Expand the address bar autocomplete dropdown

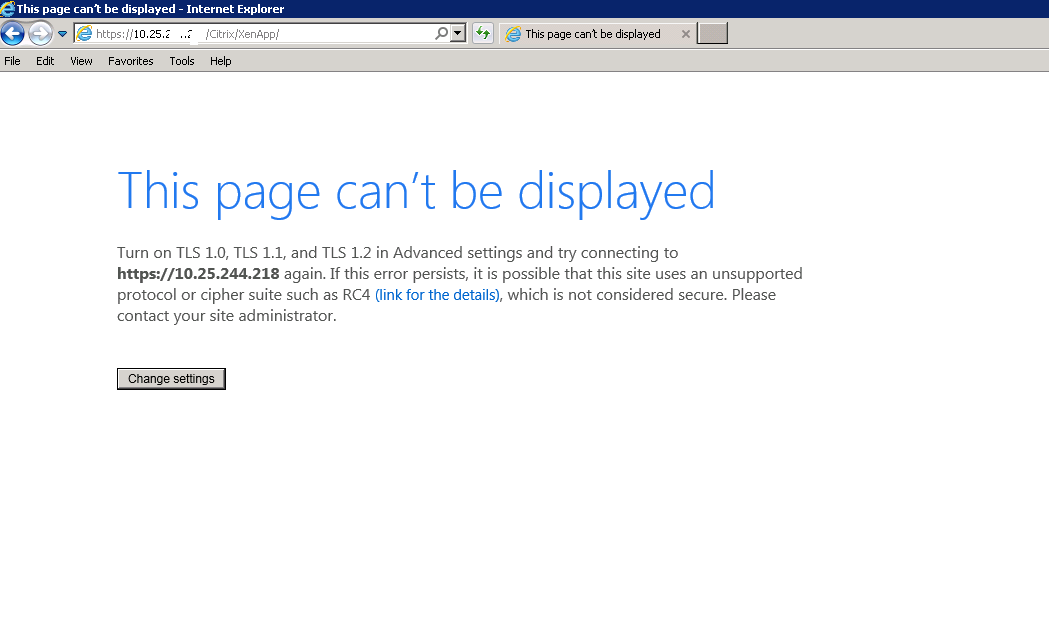[458, 33]
